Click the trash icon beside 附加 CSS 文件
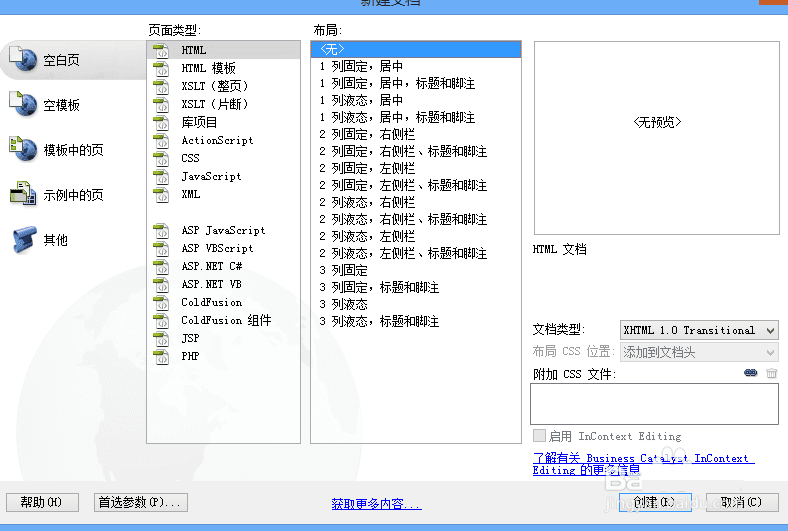The image size is (788, 531). [x=771, y=373]
